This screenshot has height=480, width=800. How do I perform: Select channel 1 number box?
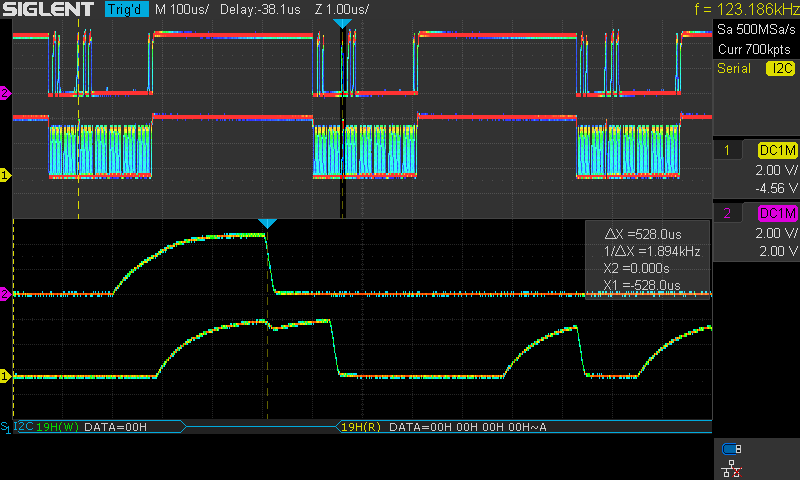[x=727, y=150]
